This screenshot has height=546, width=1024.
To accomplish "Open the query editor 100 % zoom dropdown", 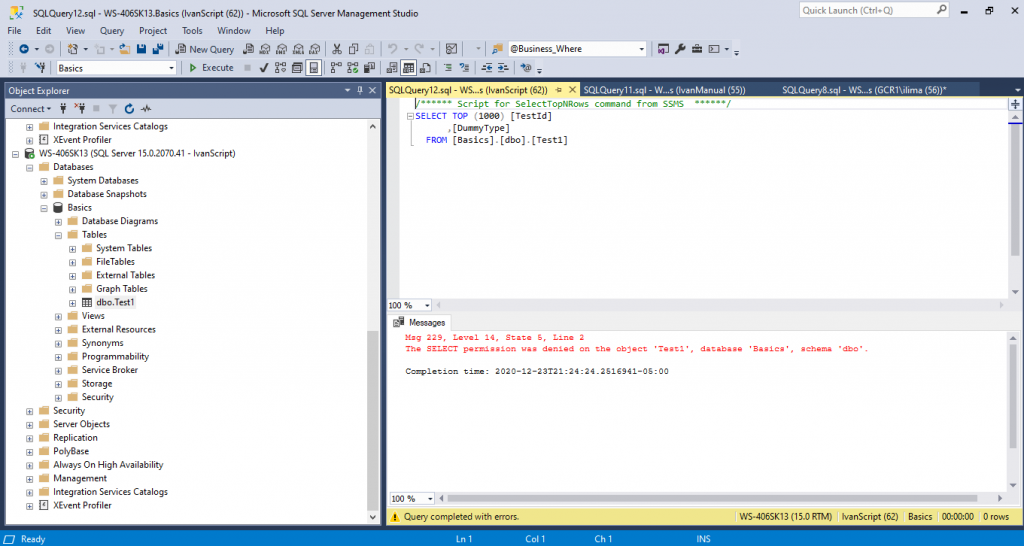I will [x=427, y=305].
